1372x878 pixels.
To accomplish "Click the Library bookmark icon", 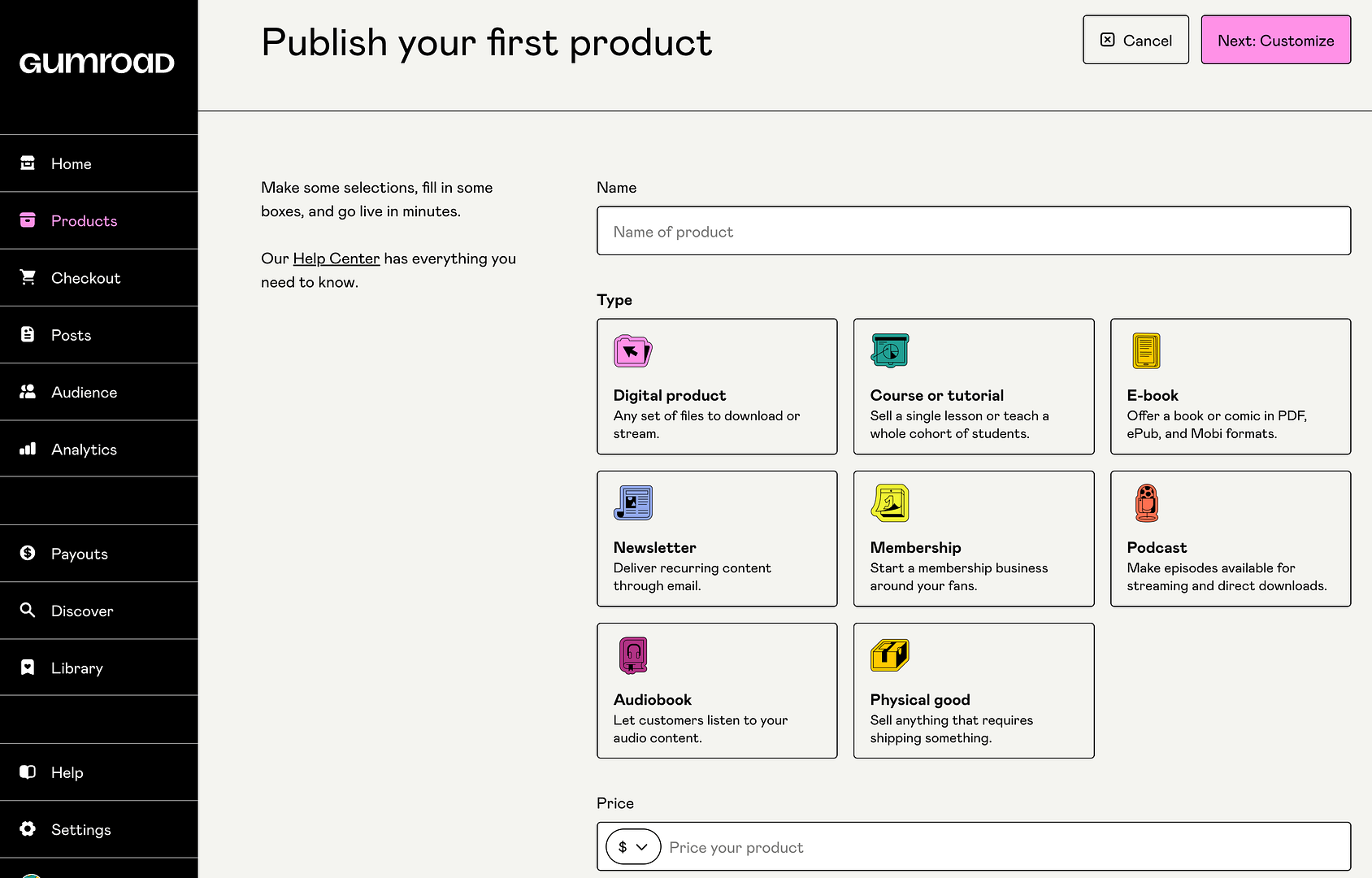I will (x=28, y=667).
